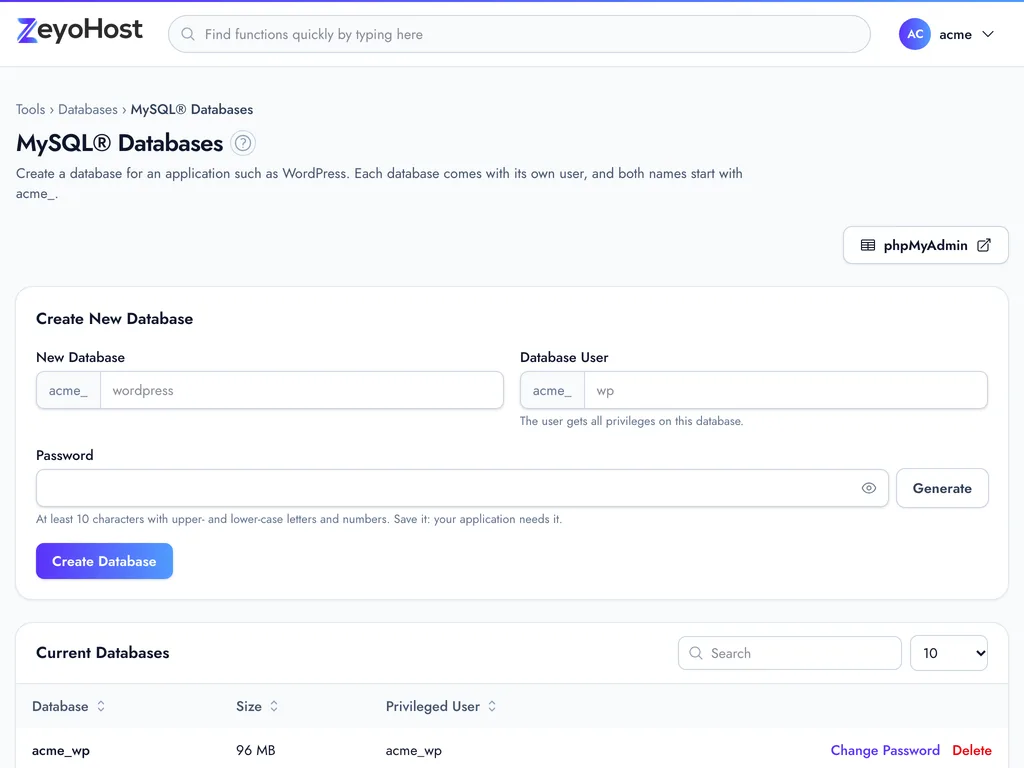Open the MySQL Databases help icon
This screenshot has width=1024, height=768.
243,143
